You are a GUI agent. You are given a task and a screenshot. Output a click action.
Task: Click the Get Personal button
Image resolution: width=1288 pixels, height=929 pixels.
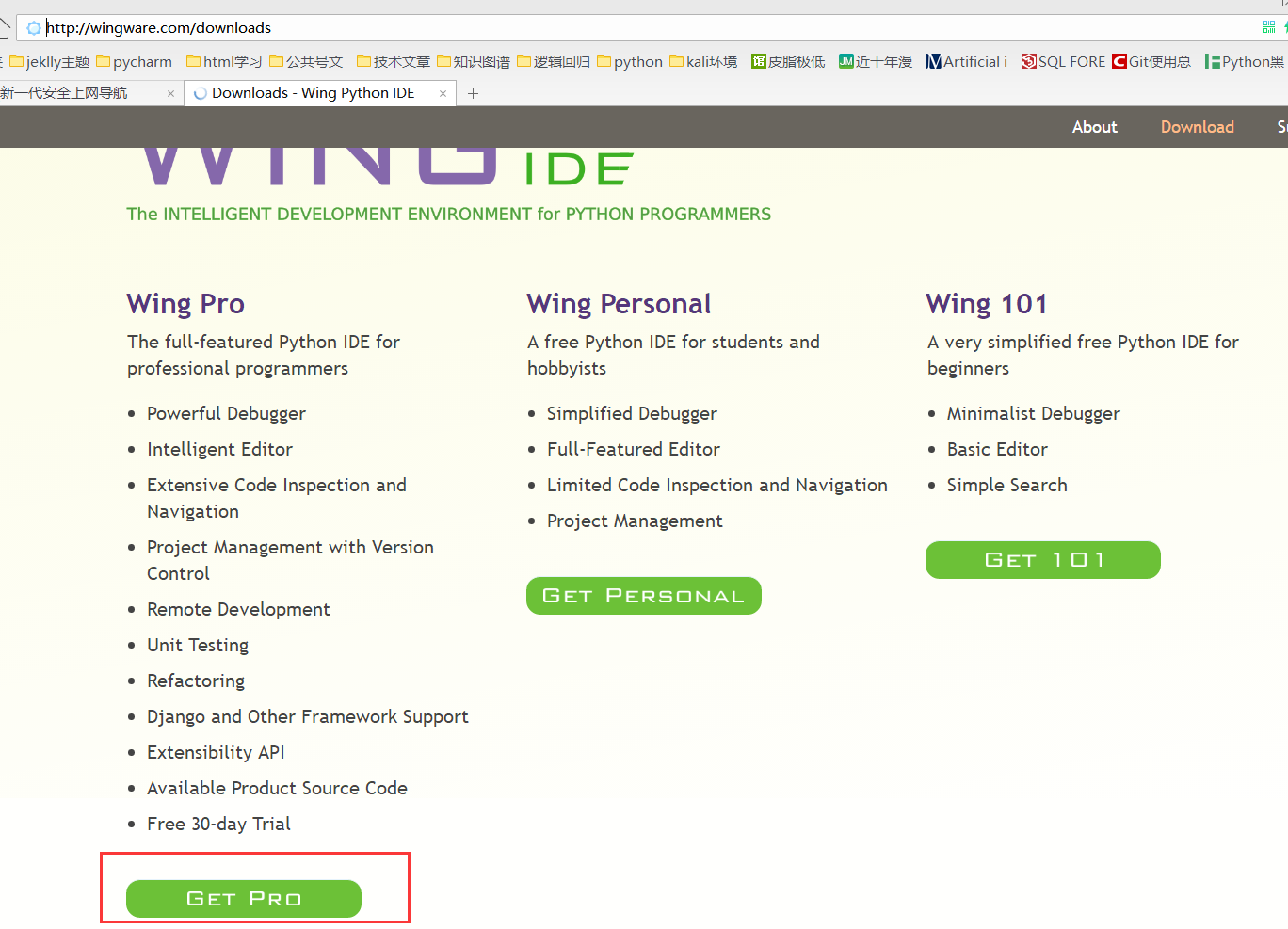[x=644, y=596]
